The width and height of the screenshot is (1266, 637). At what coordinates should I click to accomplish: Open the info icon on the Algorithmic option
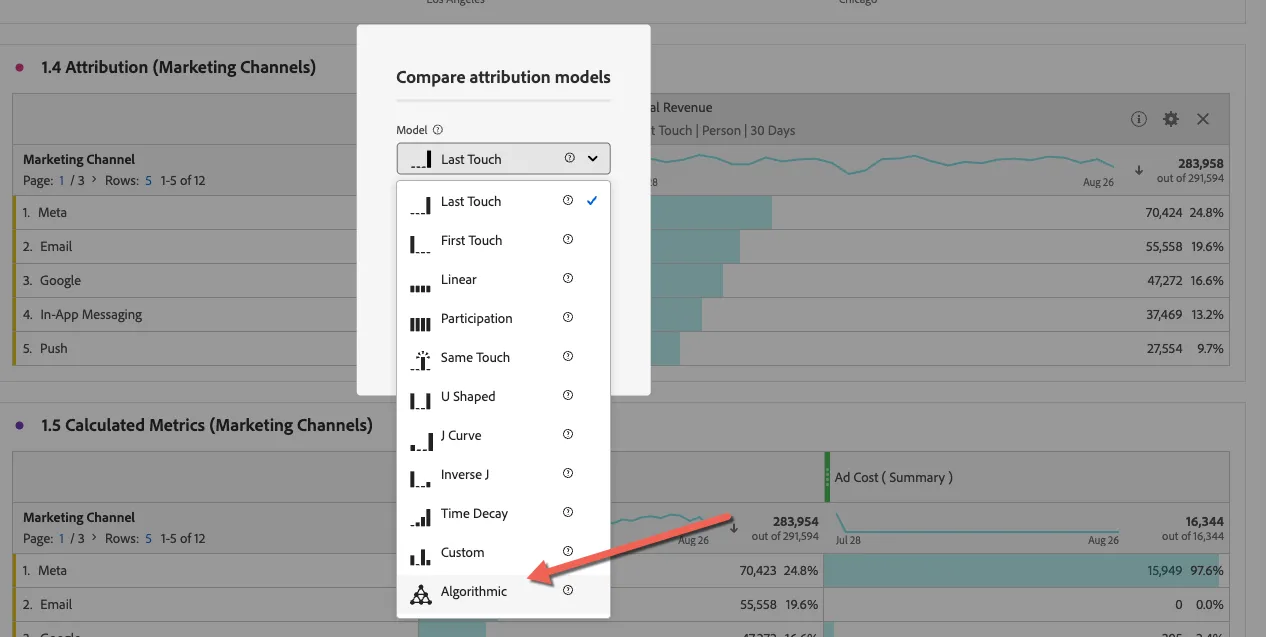pyautogui.click(x=568, y=591)
